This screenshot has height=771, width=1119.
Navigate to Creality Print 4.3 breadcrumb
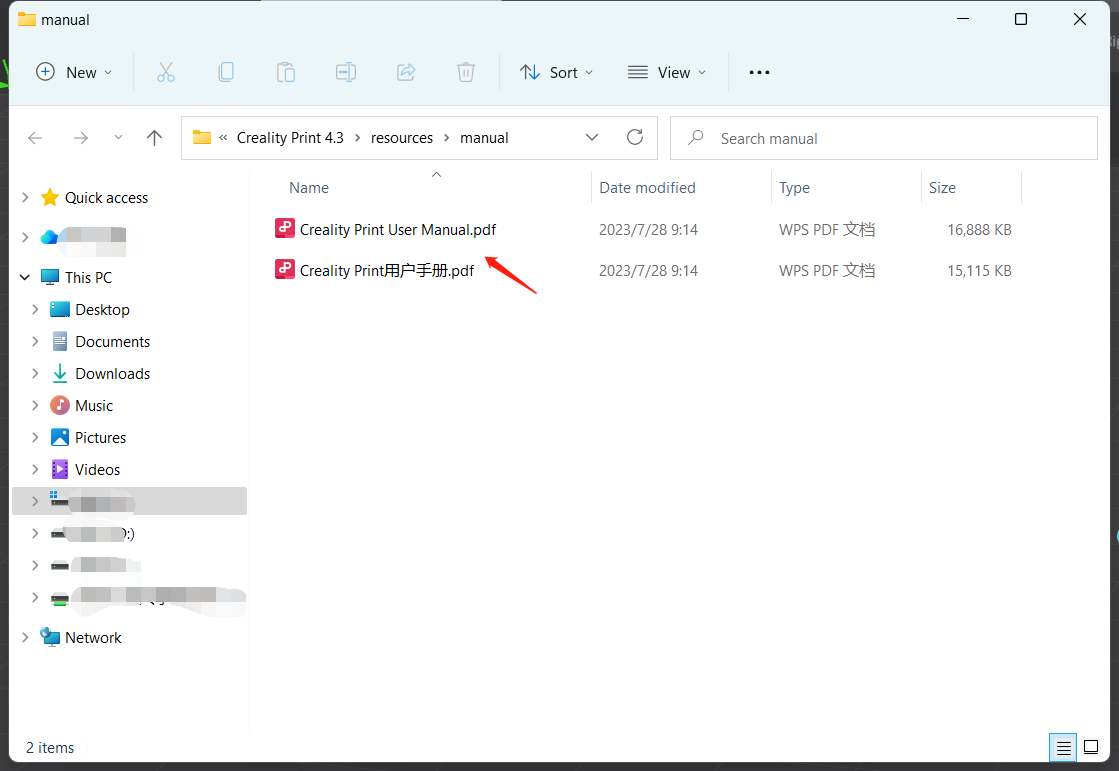tap(290, 138)
